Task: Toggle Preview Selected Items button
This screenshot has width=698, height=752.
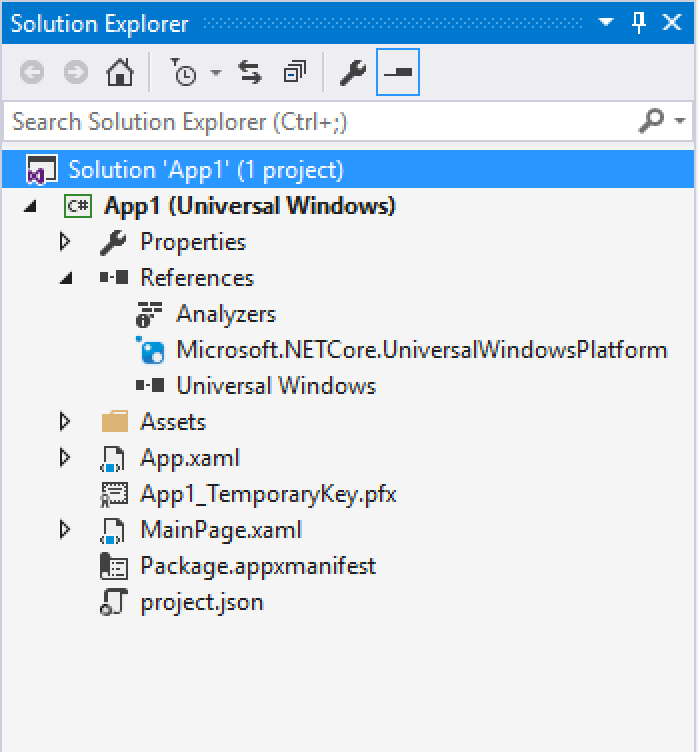Action: pos(398,73)
